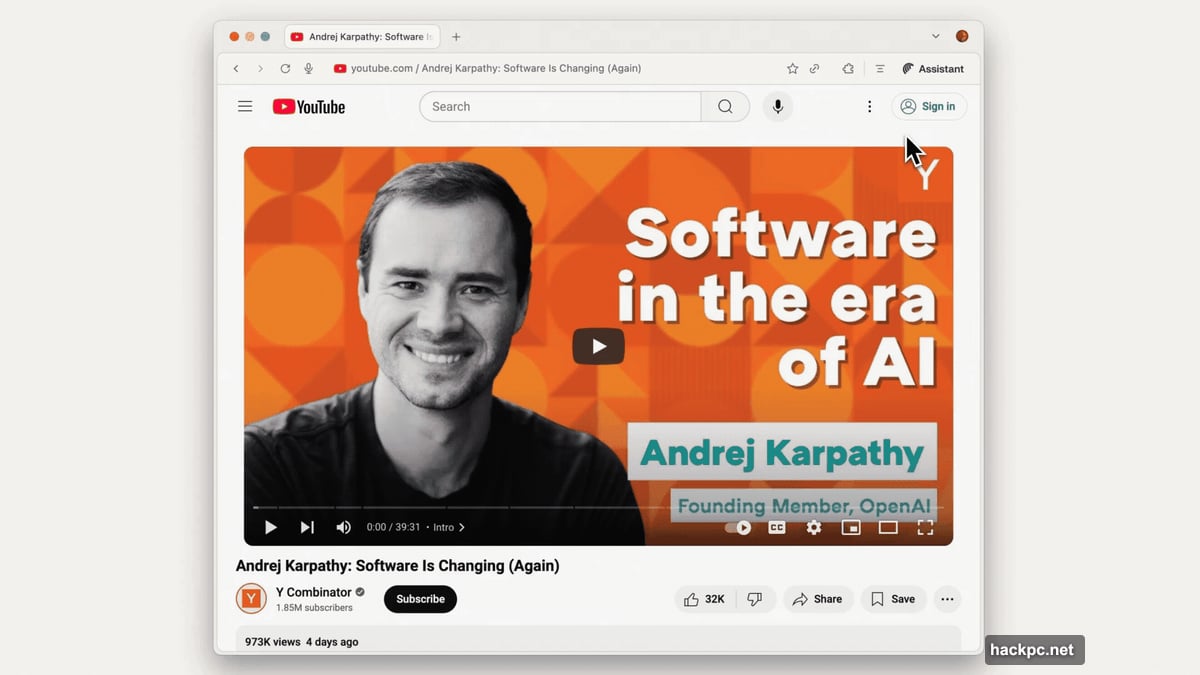Toggle autoplay in the player controls
The image size is (1200, 675).
[742, 527]
